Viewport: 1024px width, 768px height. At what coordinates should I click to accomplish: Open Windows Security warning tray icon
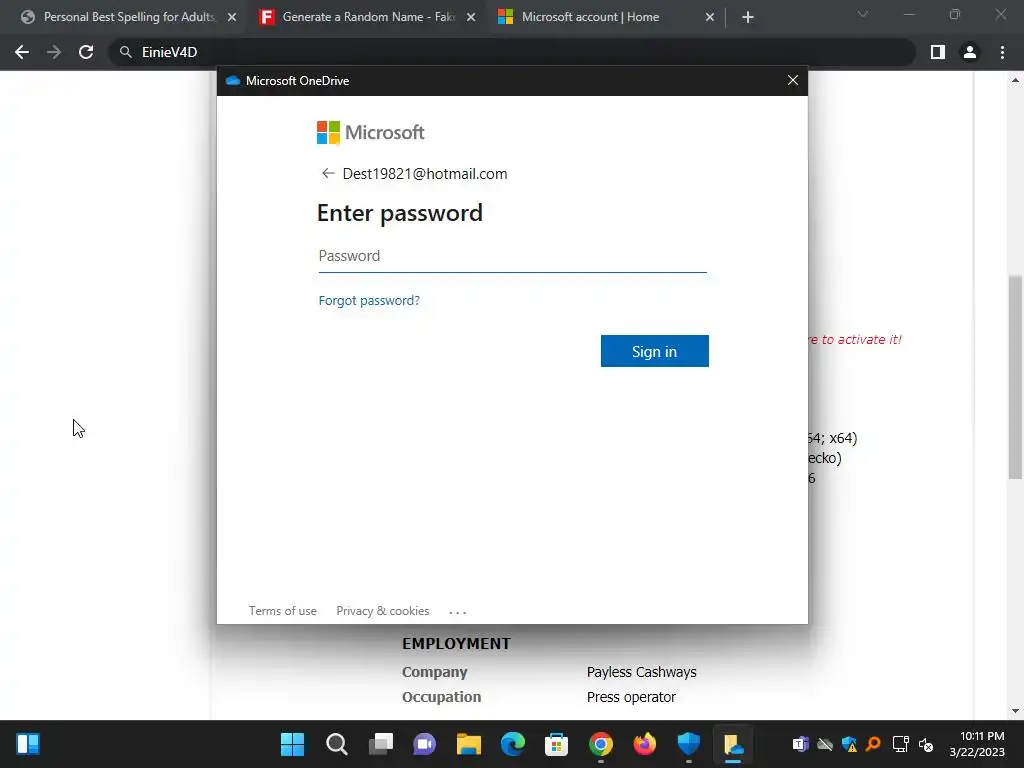click(x=849, y=744)
